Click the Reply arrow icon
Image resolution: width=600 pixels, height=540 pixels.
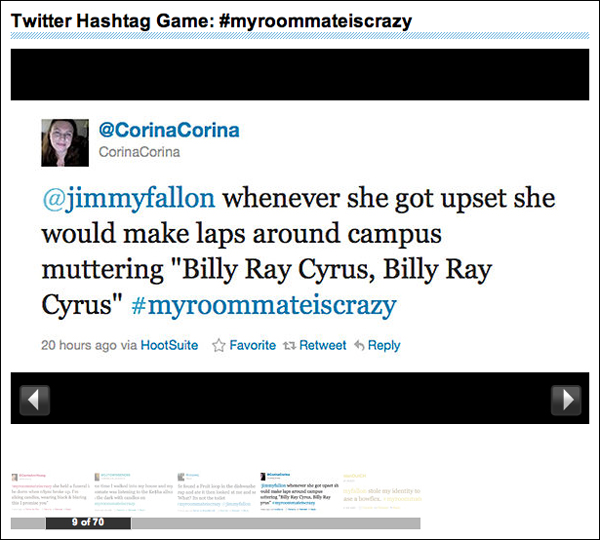coord(357,345)
